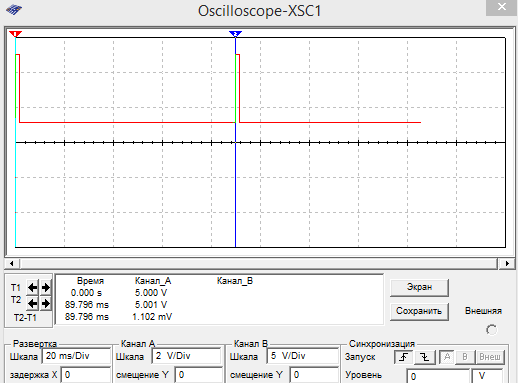The height and width of the screenshot is (383, 518).
Task: Click the oscilloscope app icon in title bar
Action: 14,10
